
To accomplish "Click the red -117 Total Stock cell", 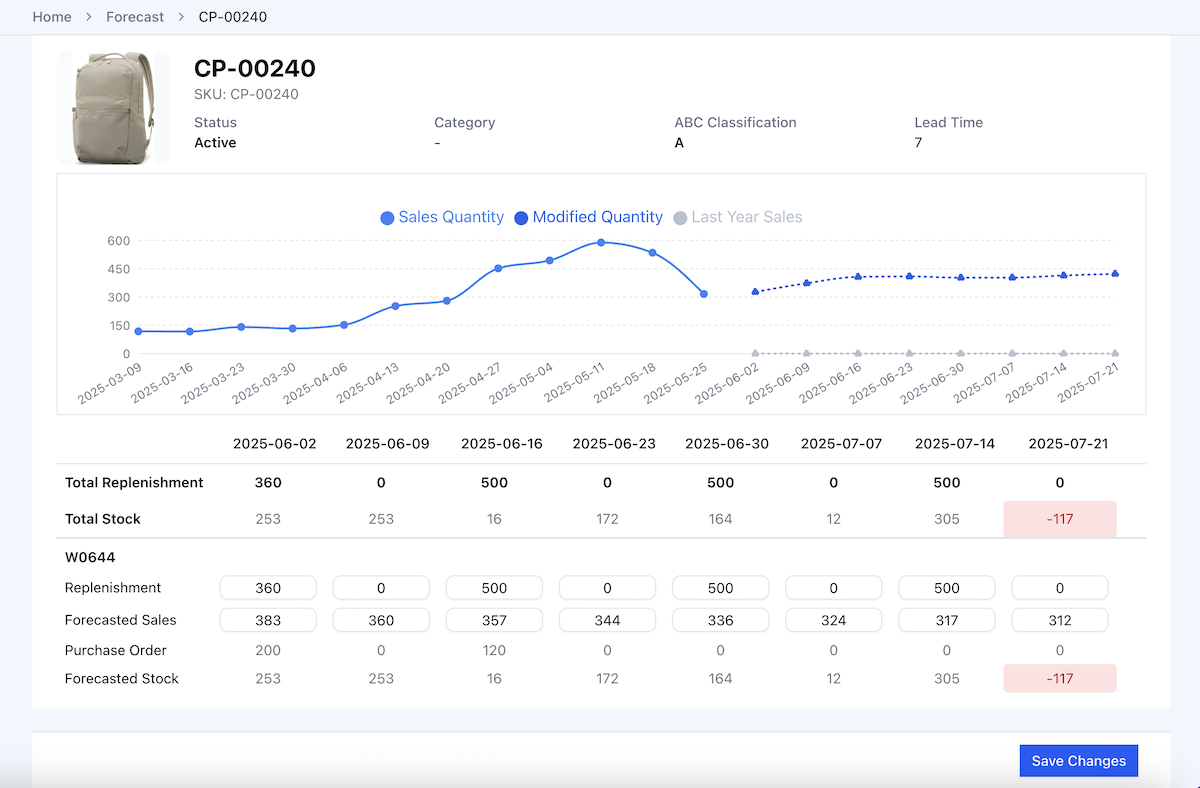I will [1060, 518].
